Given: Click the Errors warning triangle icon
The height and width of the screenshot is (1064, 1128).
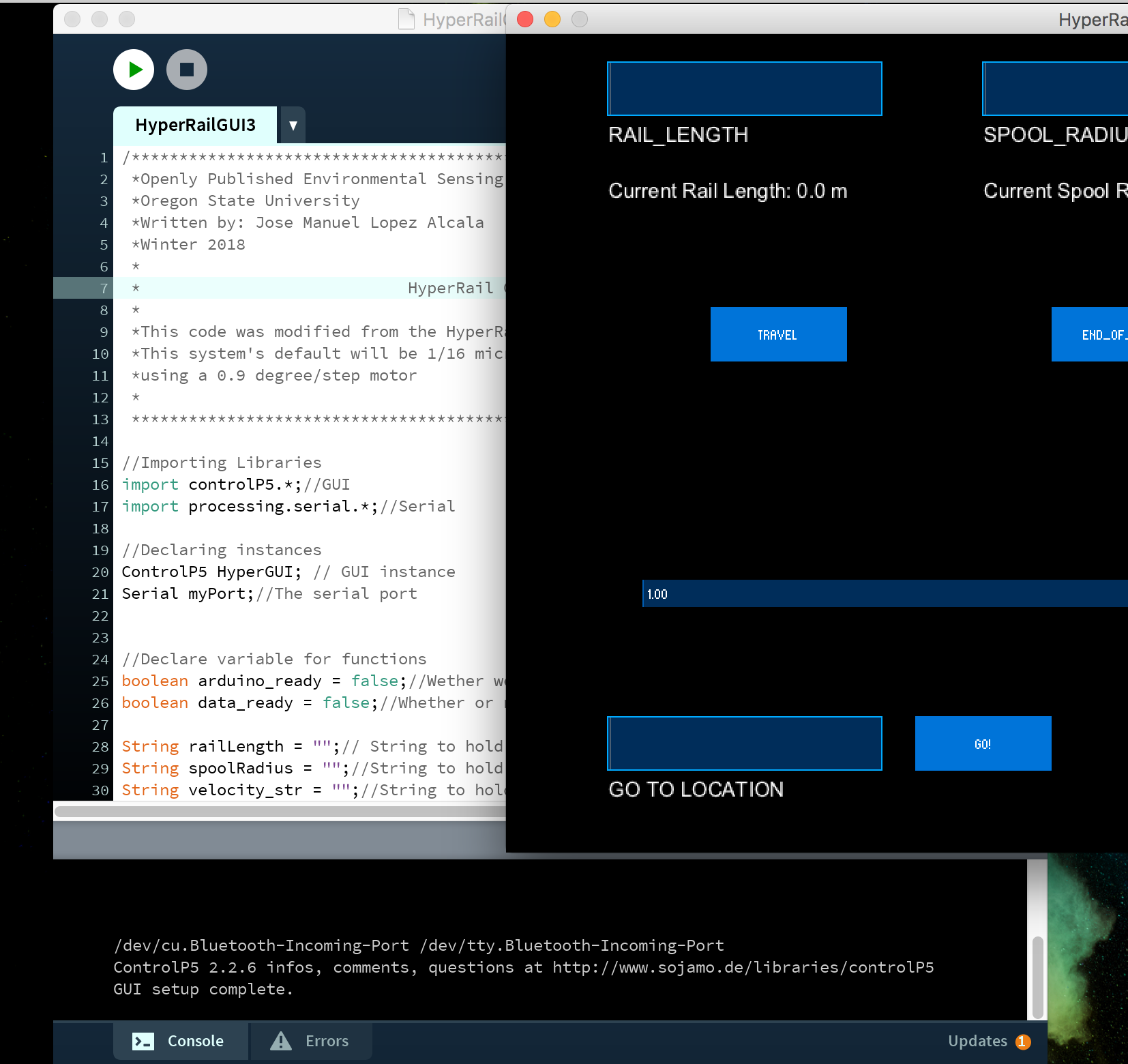Looking at the screenshot, I should 281,1041.
